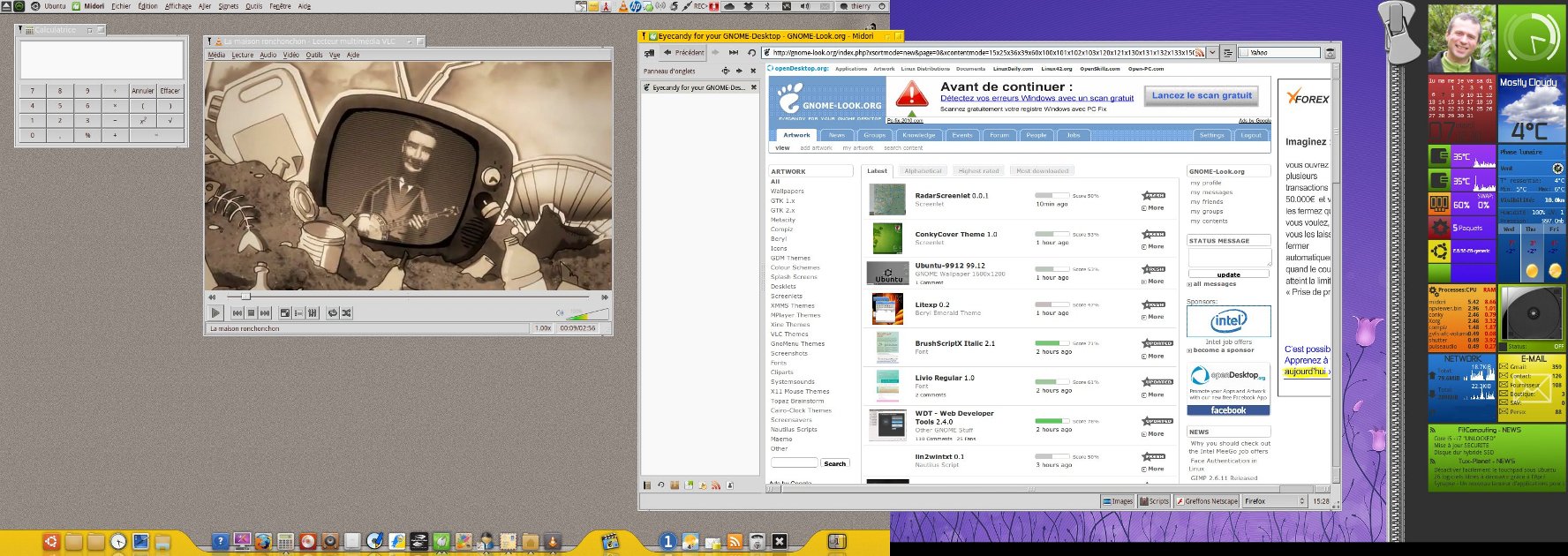Open Firefox icon in the dock
Screen dimensions: 1568x556
pyautogui.click(x=262, y=542)
